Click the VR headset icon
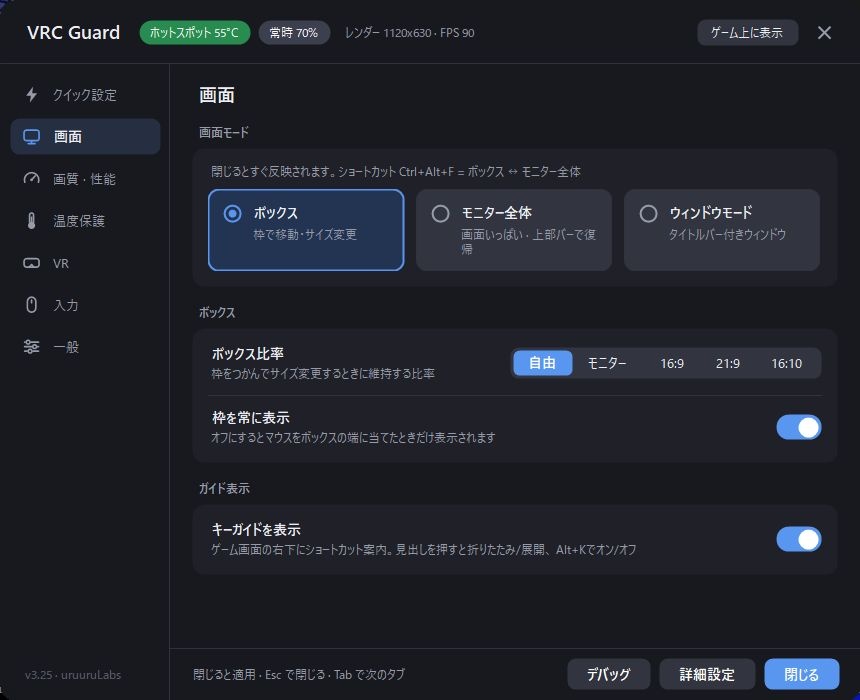The height and width of the screenshot is (700, 860). pyautogui.click(x=31, y=263)
